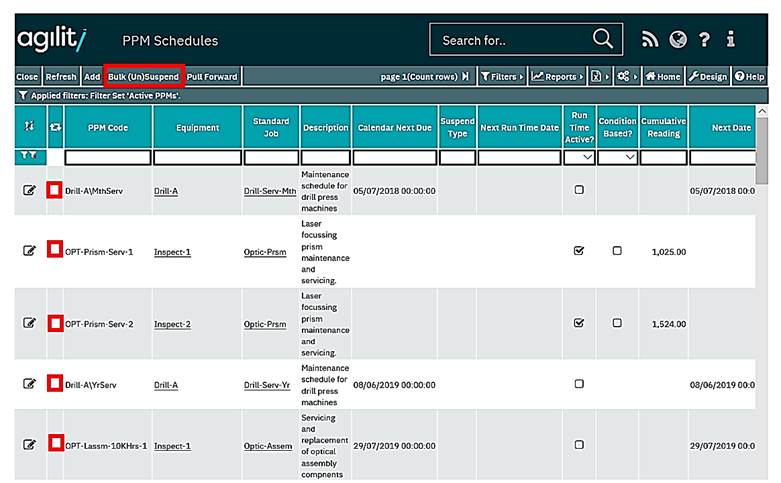Click the Bulk (Un)Suspend button
Screen dimensions: 781x483
(x=144, y=77)
